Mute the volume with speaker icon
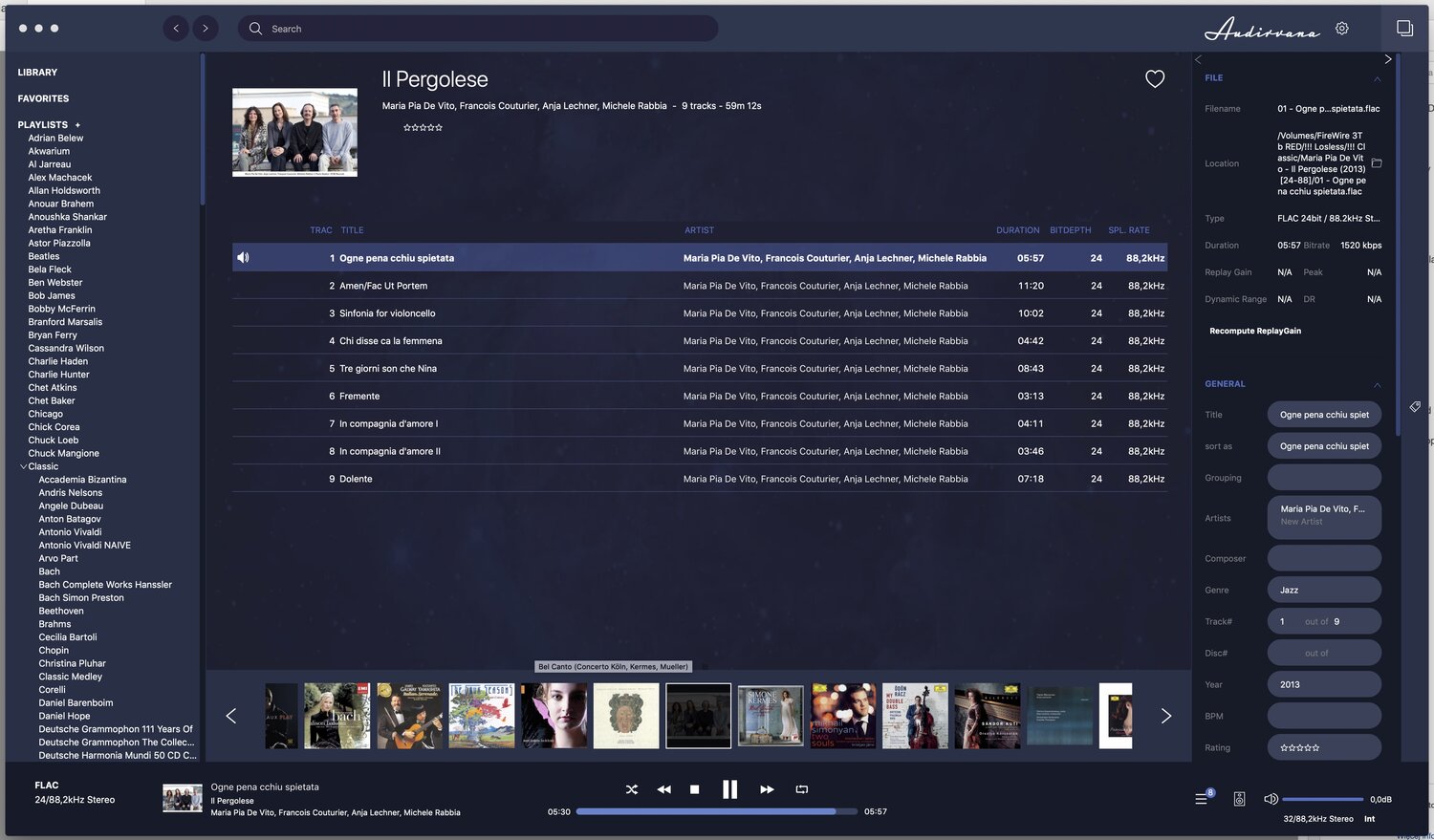The height and width of the screenshot is (840, 1434). click(1271, 799)
